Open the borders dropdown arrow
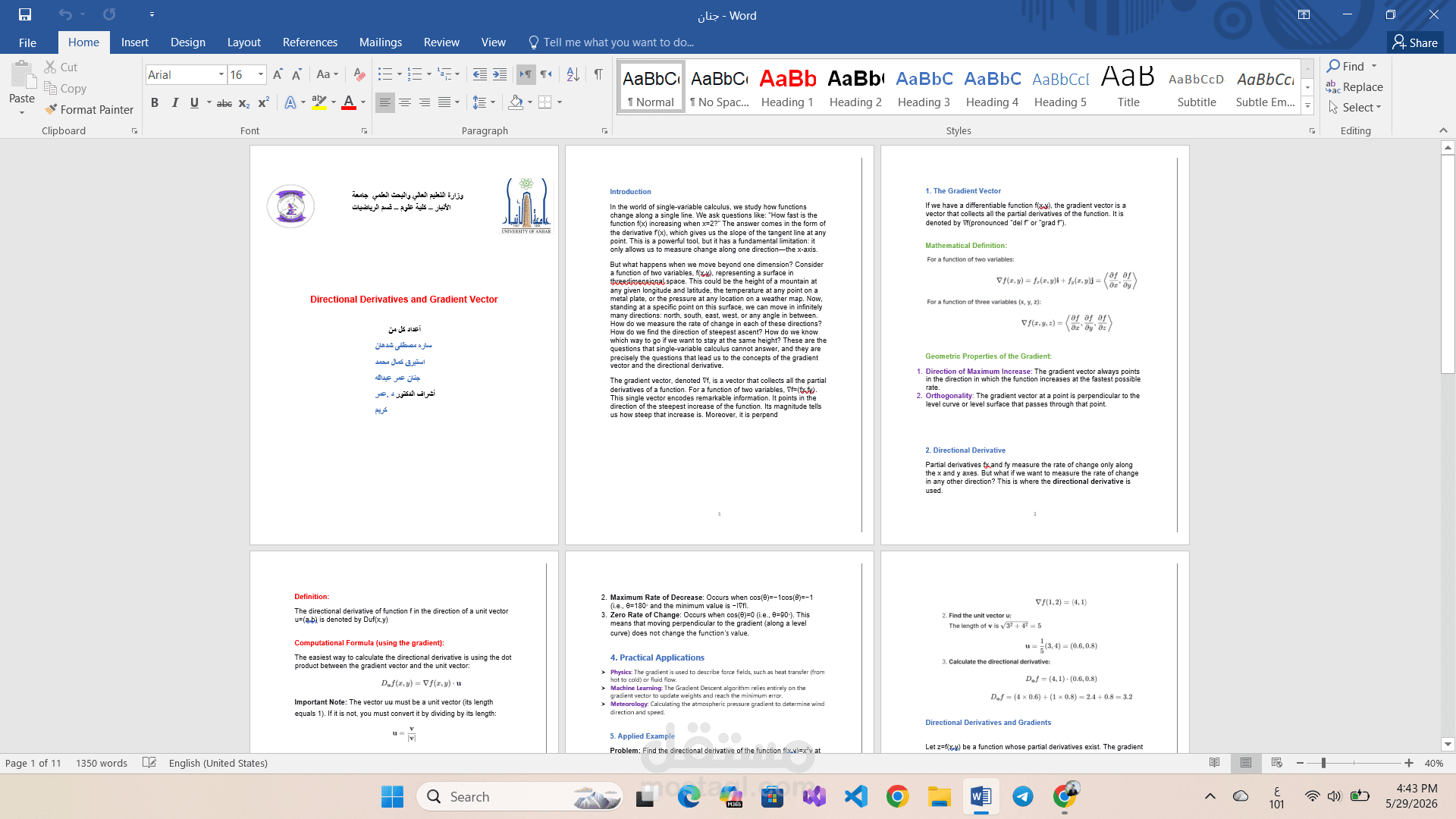 560,102
